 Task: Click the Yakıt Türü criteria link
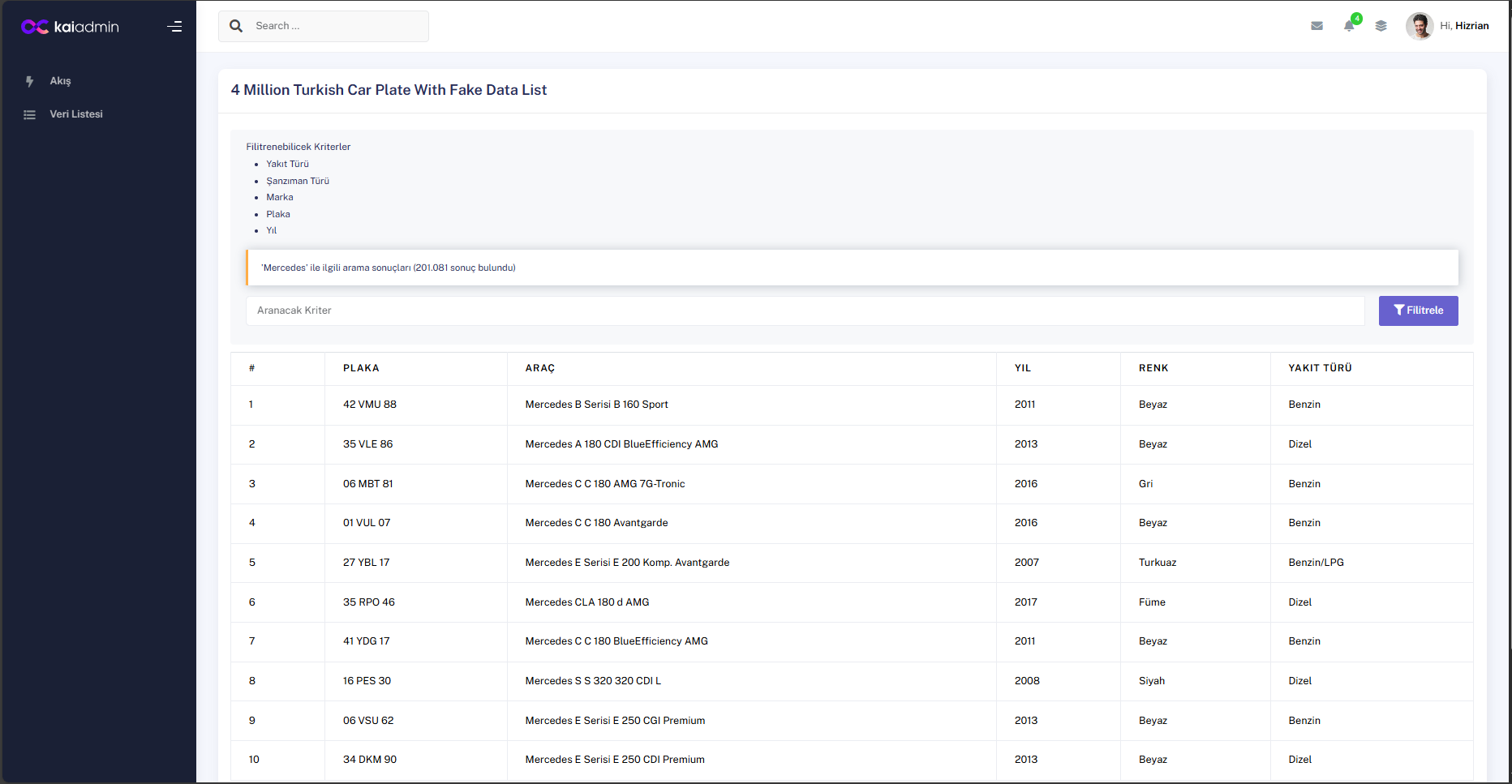tap(287, 164)
